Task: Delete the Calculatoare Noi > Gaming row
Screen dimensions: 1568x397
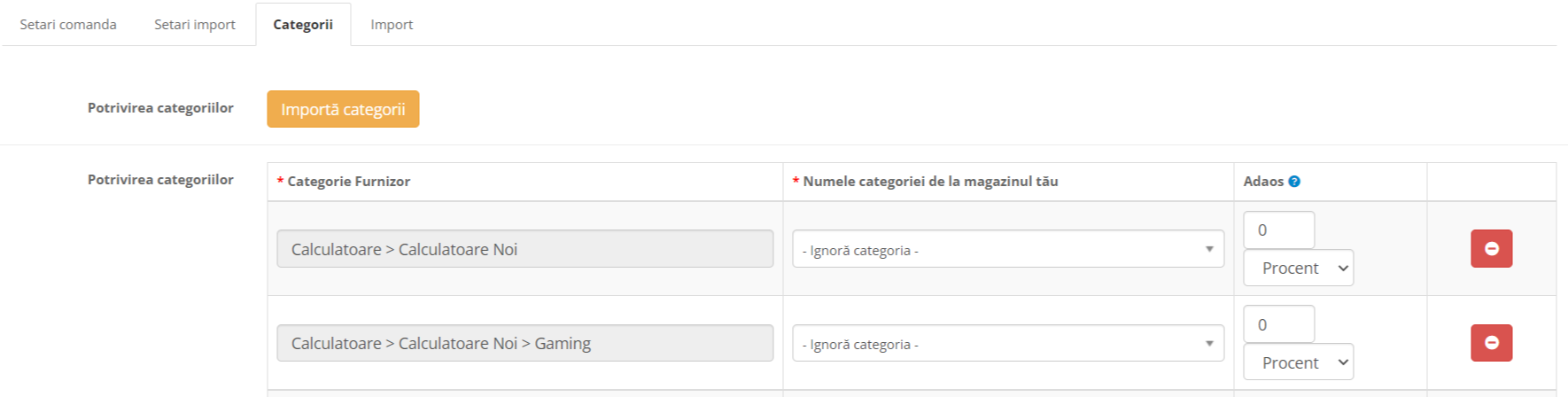Action: coord(1491,343)
